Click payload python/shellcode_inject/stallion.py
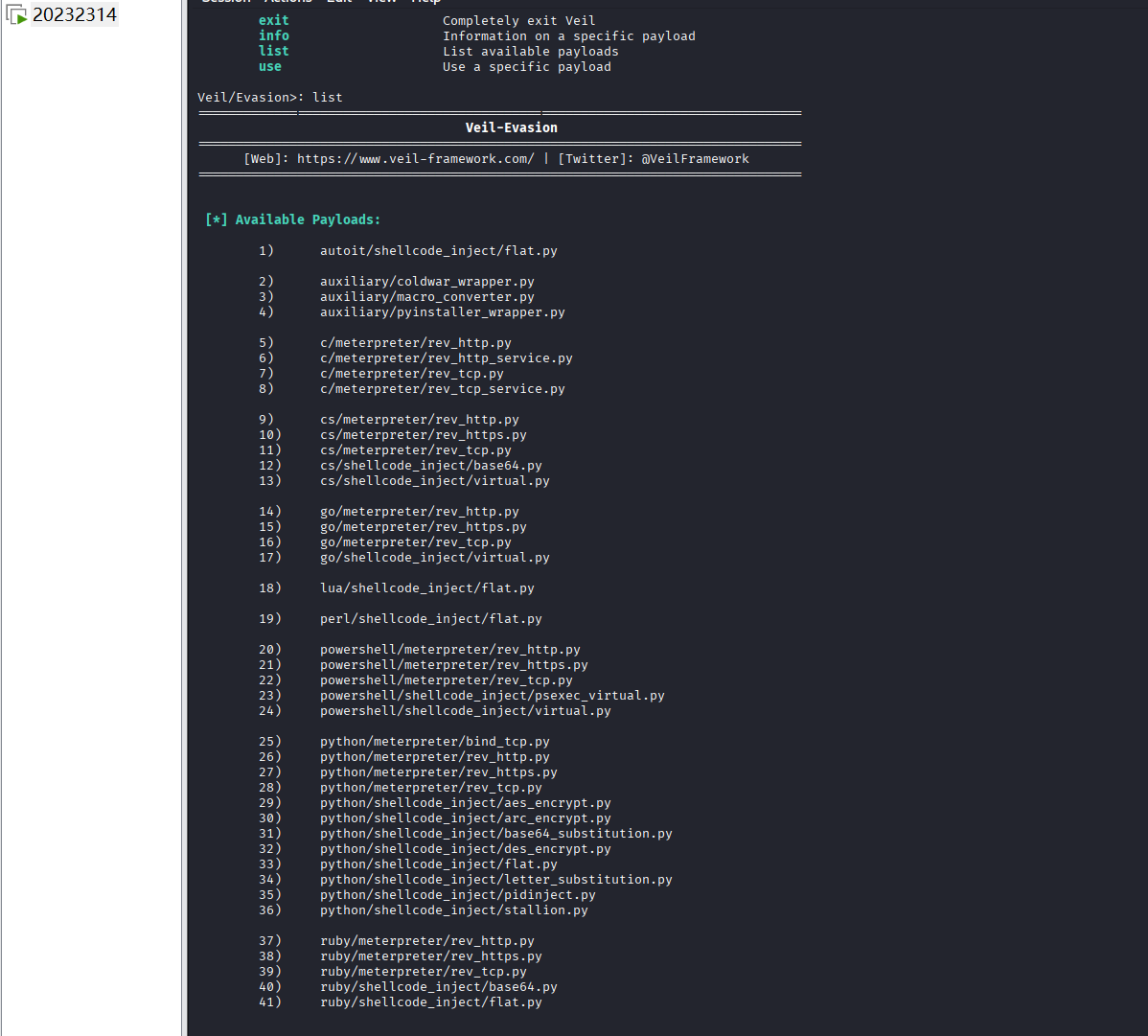 click(454, 910)
